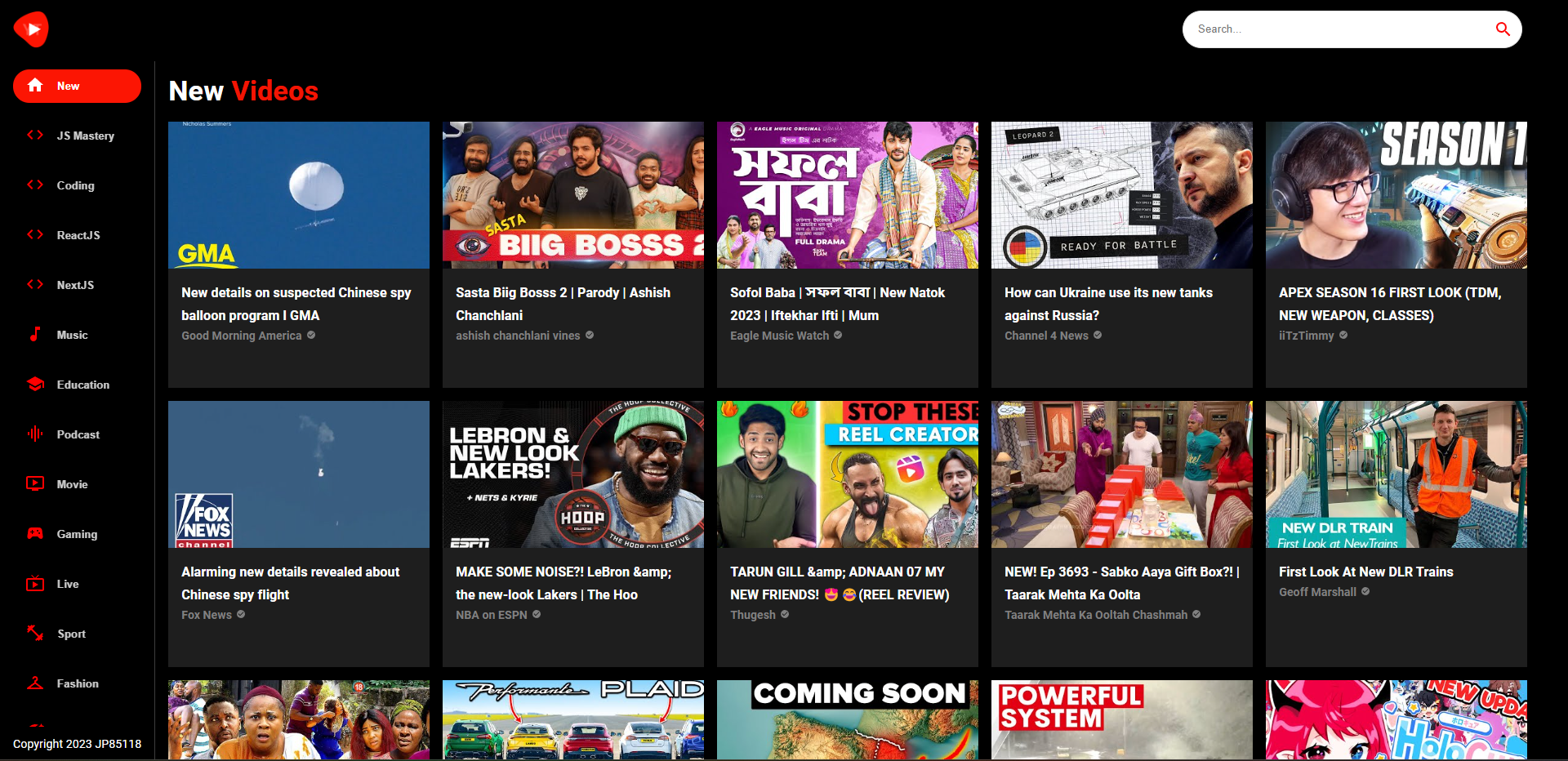Screen dimensions: 1568x761
Task: Click verified badge beside ashish chanchlani vines
Action: pyautogui.click(x=590, y=336)
